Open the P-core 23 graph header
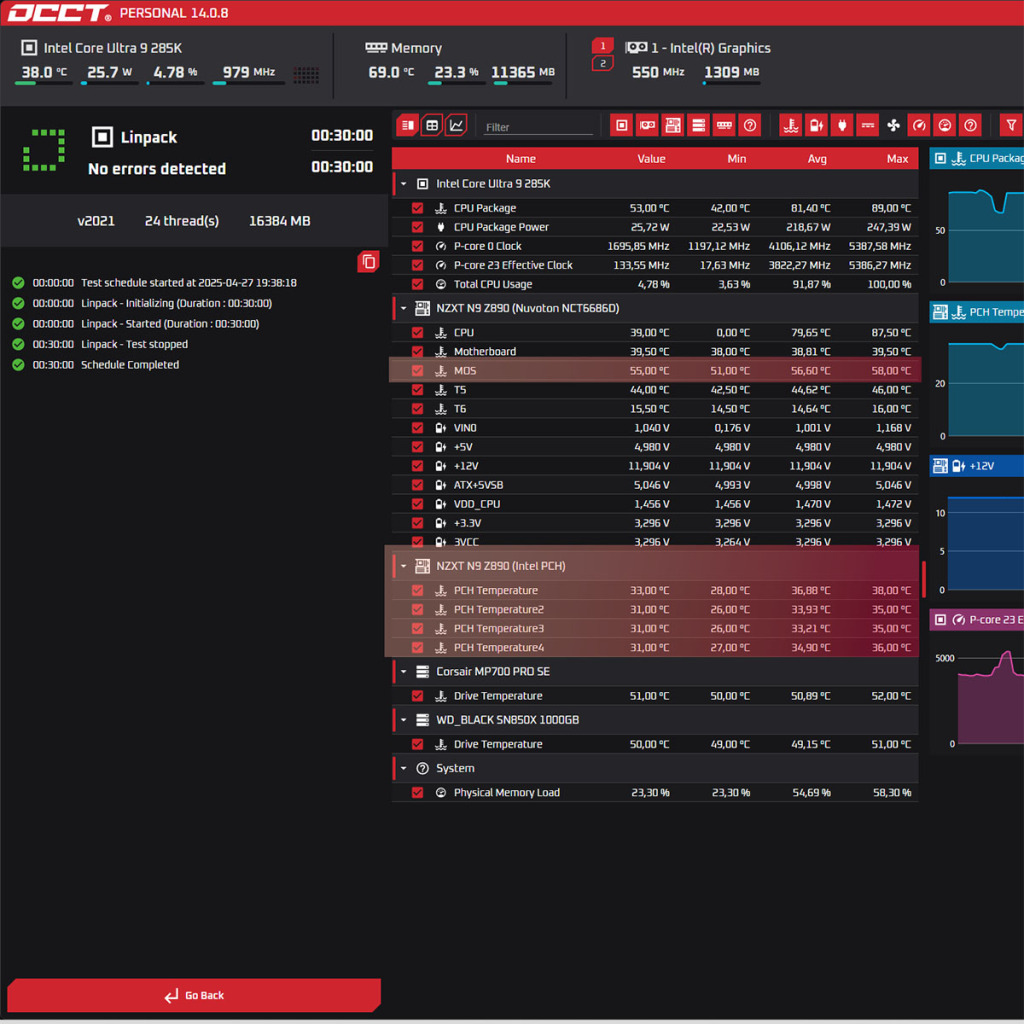Screen dimensions: 1024x1024 [x=976, y=620]
